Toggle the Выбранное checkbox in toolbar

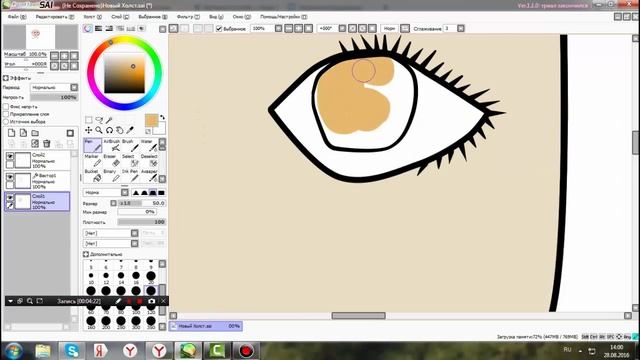click(x=219, y=29)
